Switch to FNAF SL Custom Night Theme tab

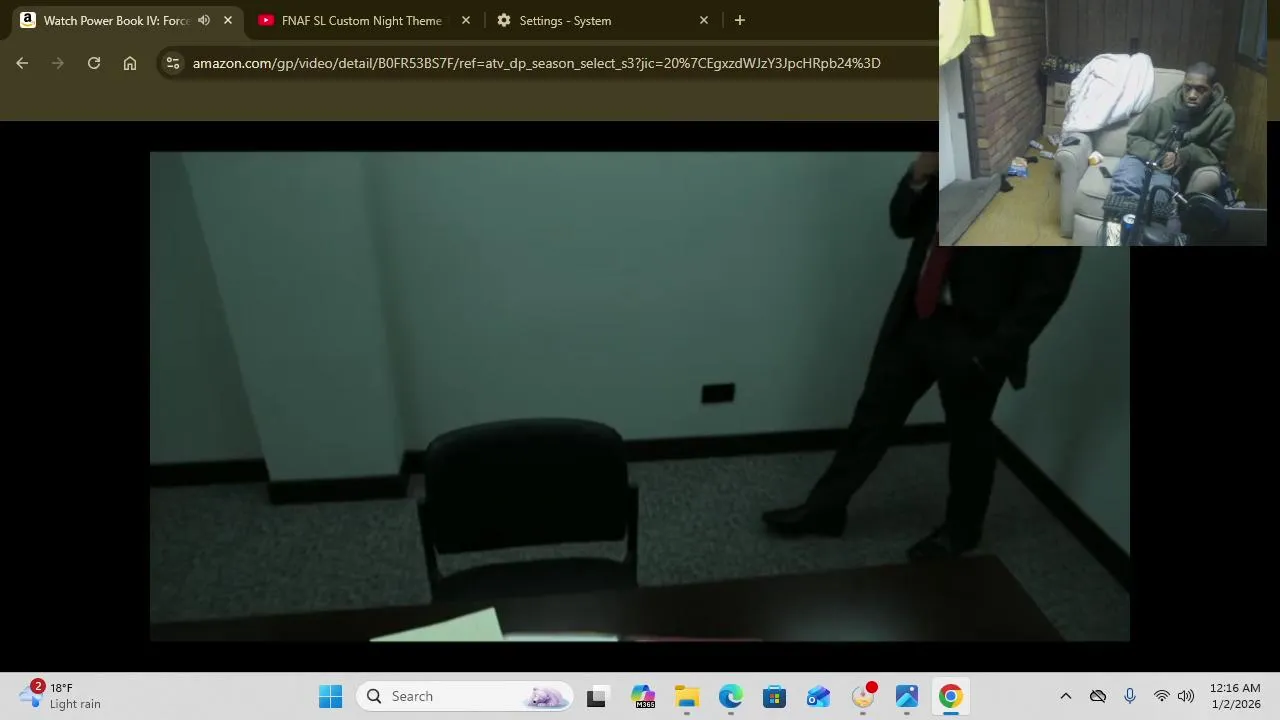pos(361,20)
